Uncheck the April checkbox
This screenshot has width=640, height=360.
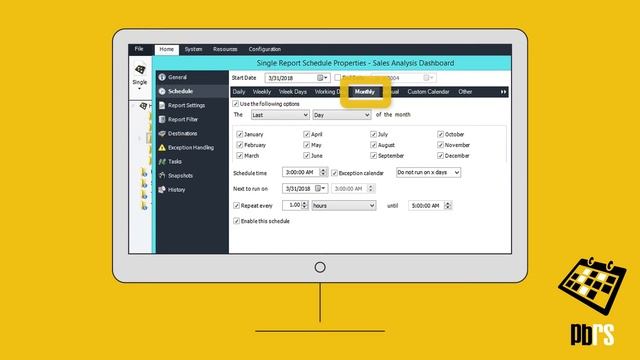tap(307, 134)
